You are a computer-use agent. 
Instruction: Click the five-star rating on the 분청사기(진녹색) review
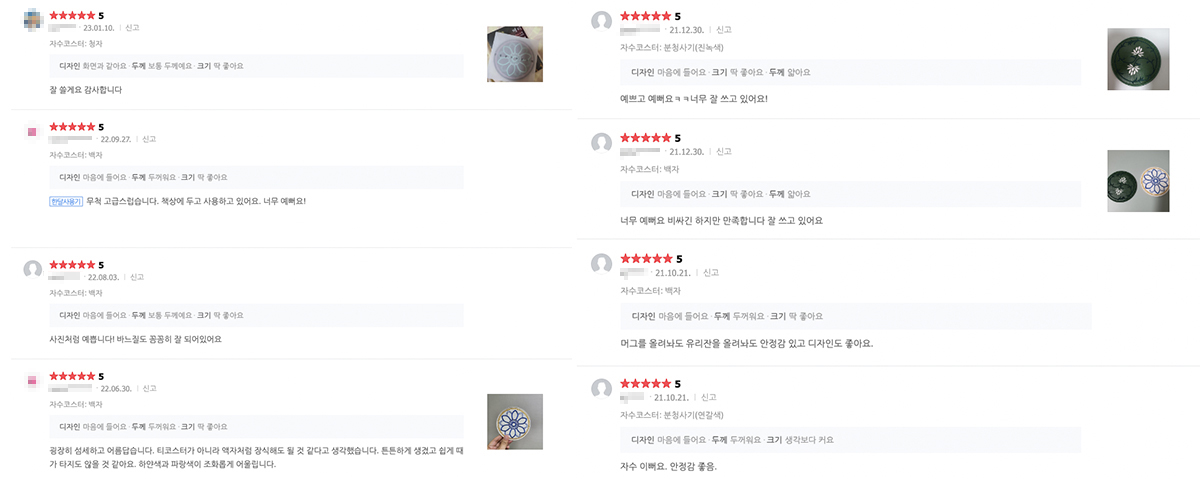pos(645,16)
